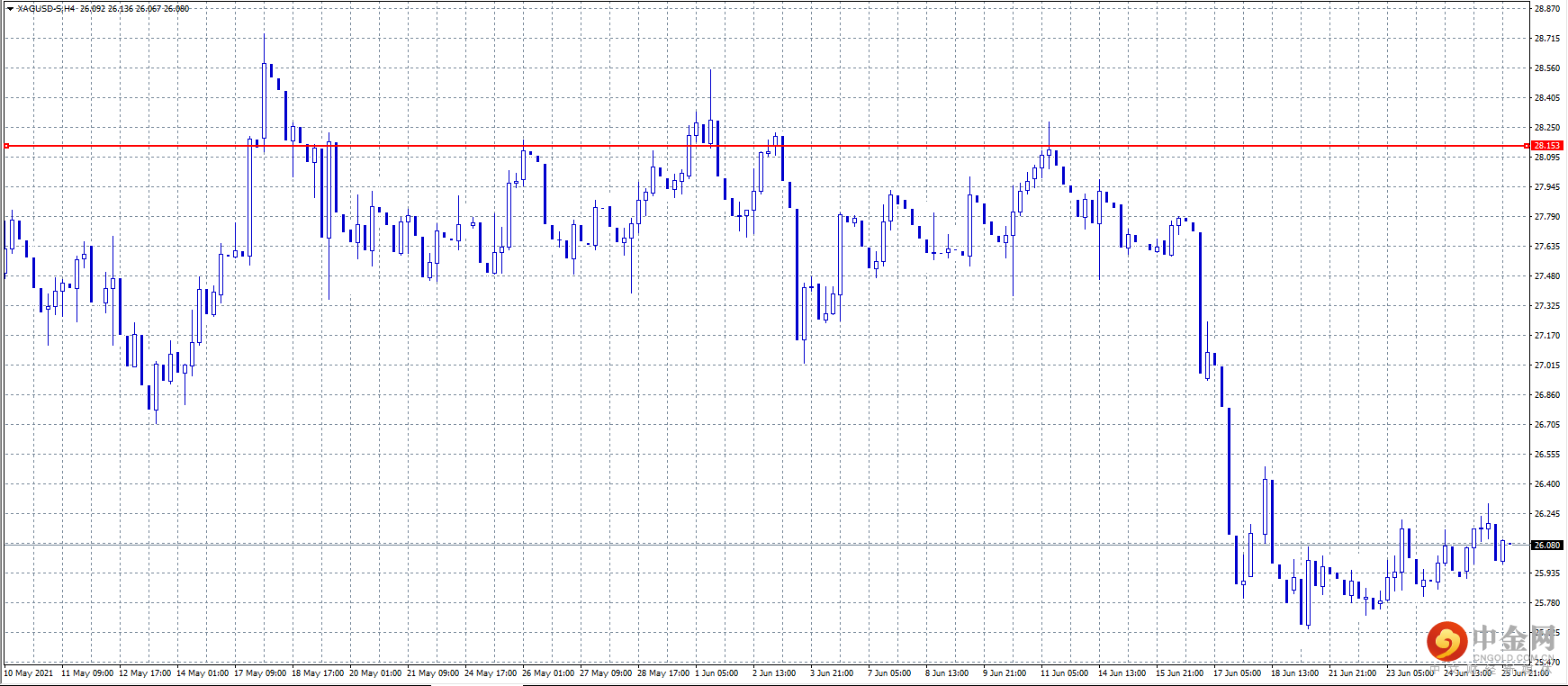Click the 25.780 price axis value
Screen dimensions: 1568x686
click(1547, 602)
